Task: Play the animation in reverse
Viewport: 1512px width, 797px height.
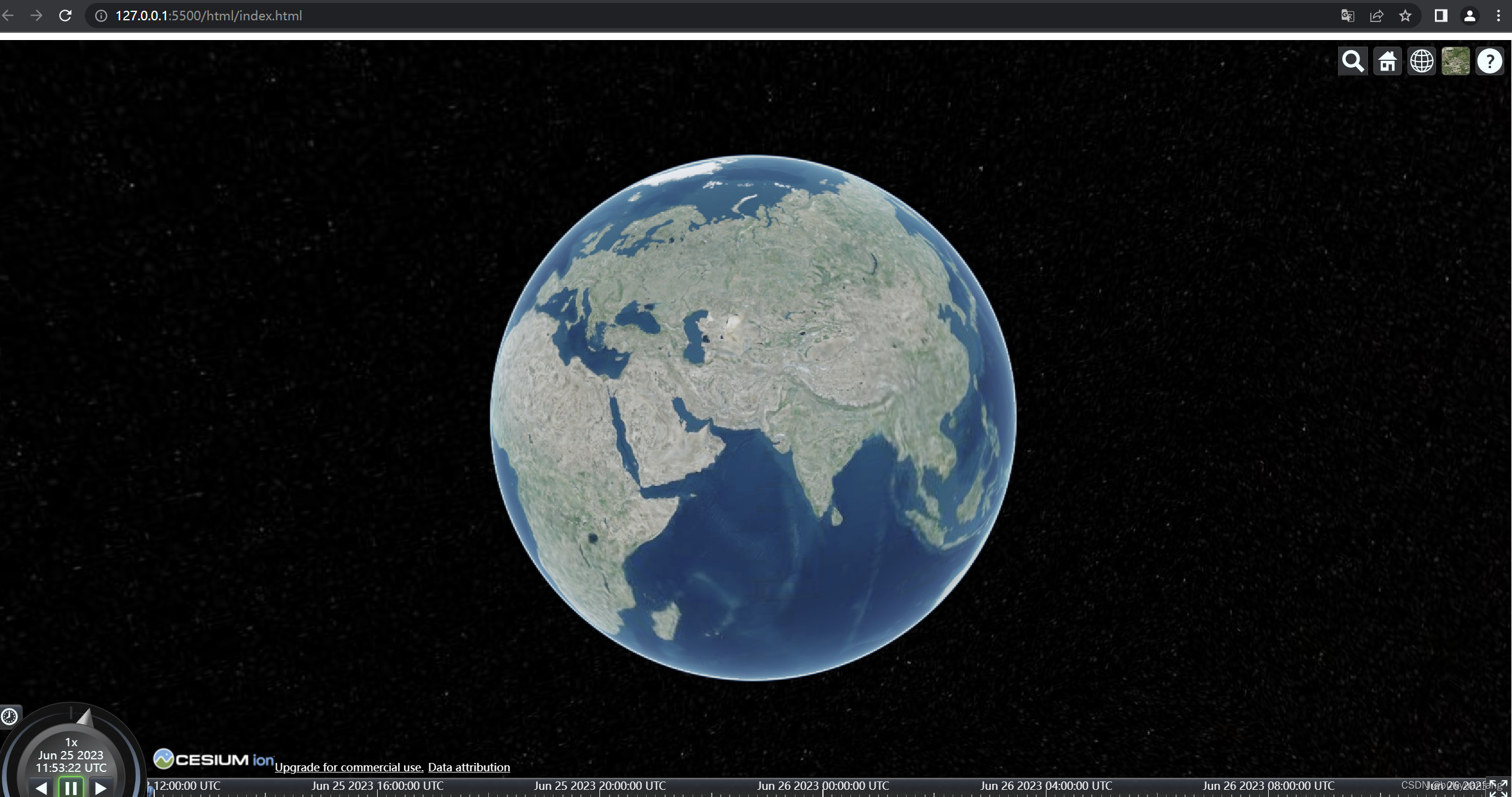Action: coord(41,788)
